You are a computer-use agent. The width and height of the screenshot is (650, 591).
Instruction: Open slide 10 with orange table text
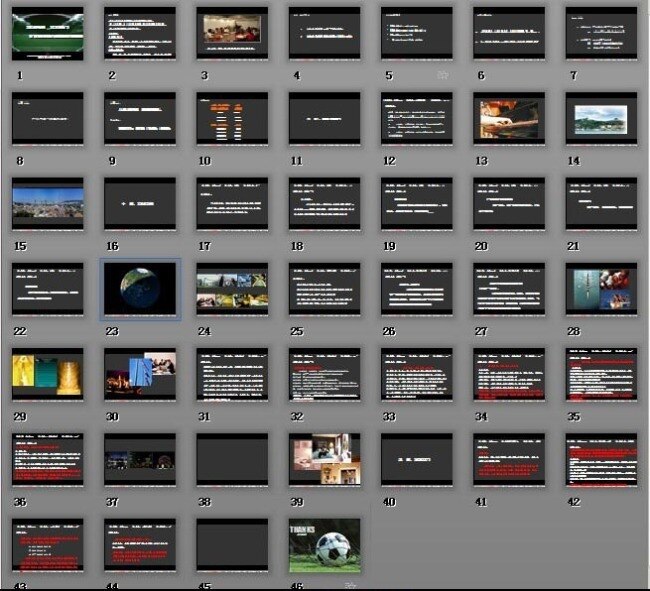pos(232,119)
